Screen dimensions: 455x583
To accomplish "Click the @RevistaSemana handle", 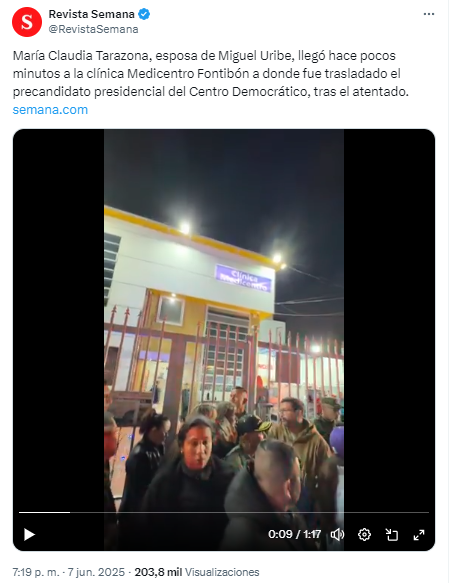I will pyautogui.click(x=93, y=29).
